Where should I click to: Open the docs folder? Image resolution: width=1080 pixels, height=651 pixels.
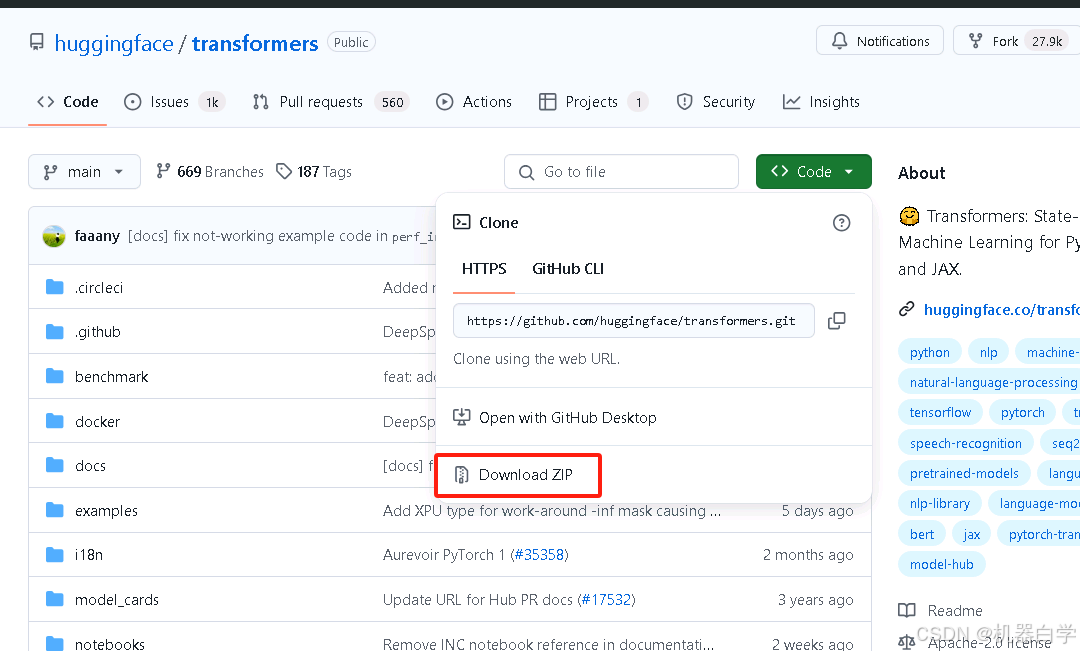(x=90, y=466)
